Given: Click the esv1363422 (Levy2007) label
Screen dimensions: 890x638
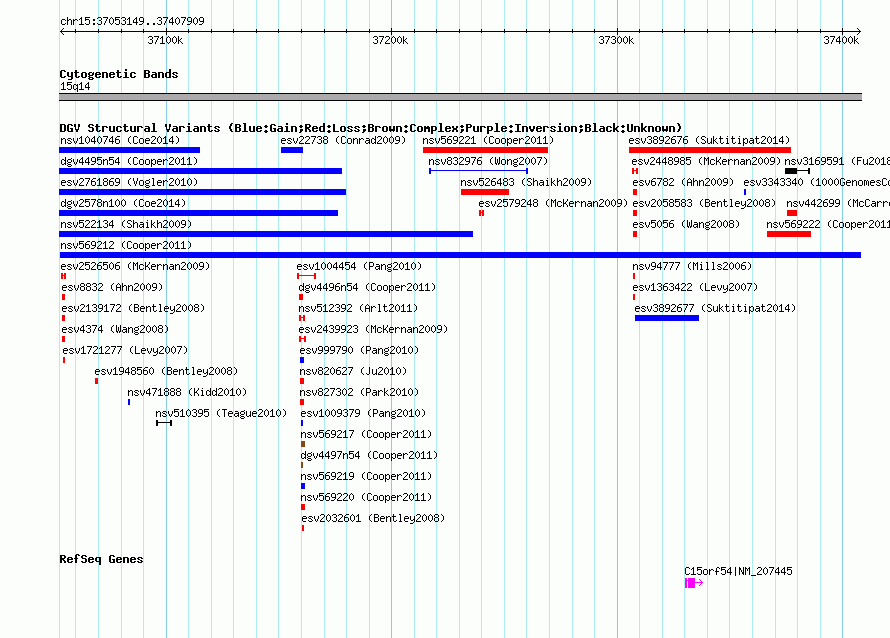Looking at the screenshot, I should [695, 287].
